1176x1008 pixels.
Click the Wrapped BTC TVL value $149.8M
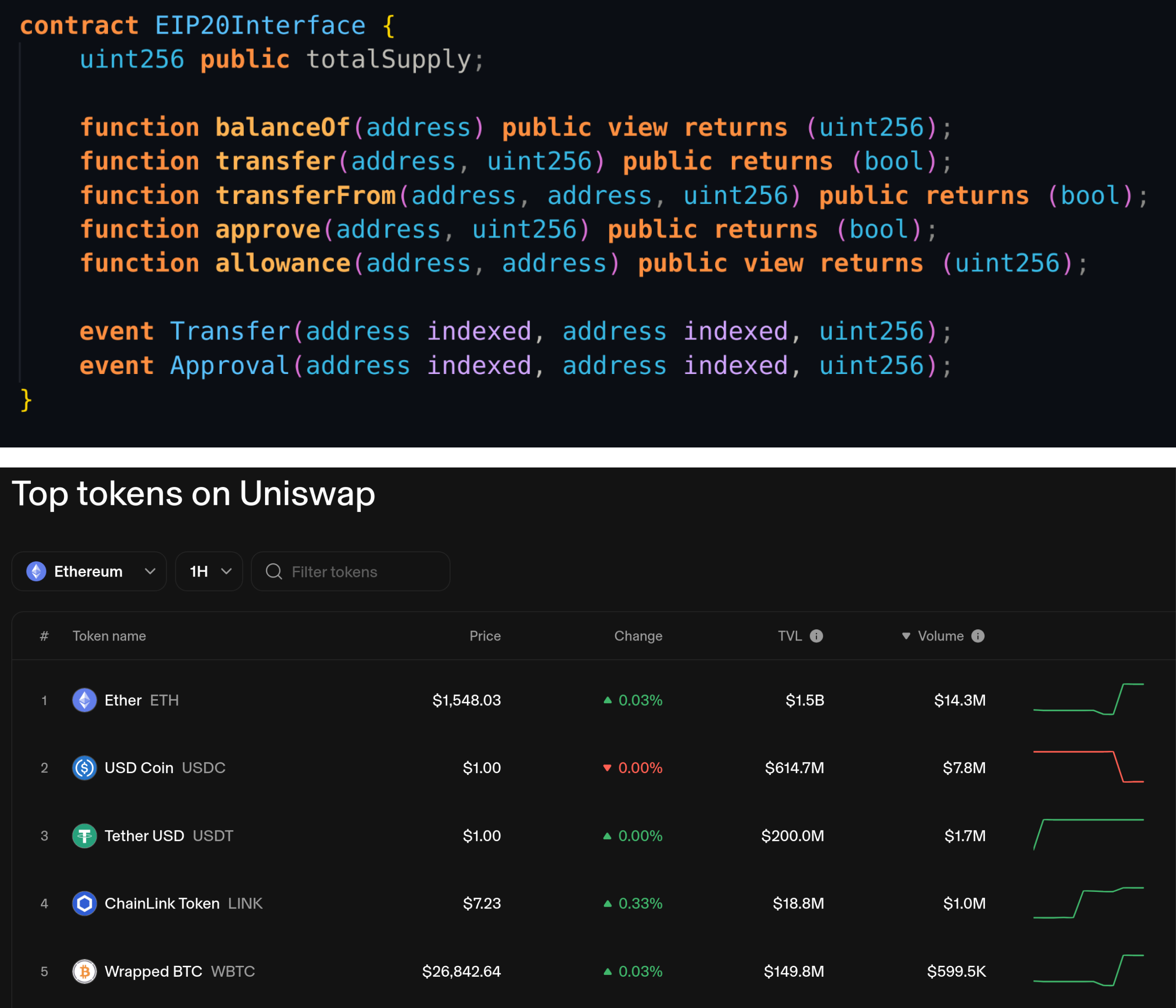tap(794, 971)
